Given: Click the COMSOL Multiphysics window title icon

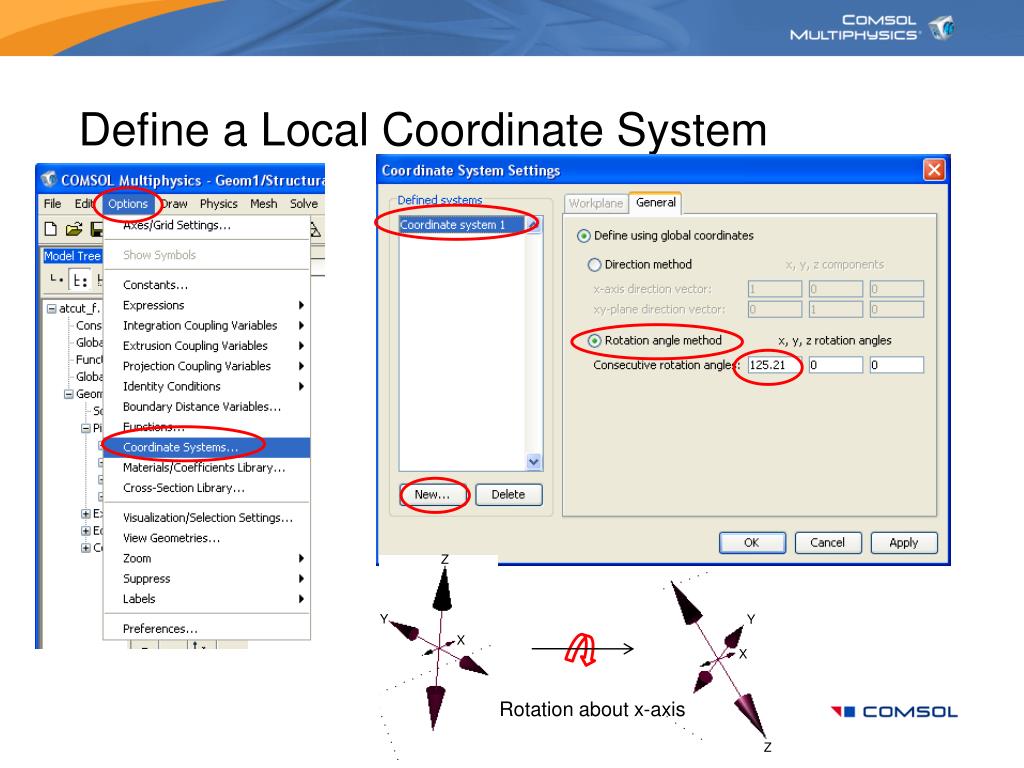Looking at the screenshot, I should tap(48, 178).
